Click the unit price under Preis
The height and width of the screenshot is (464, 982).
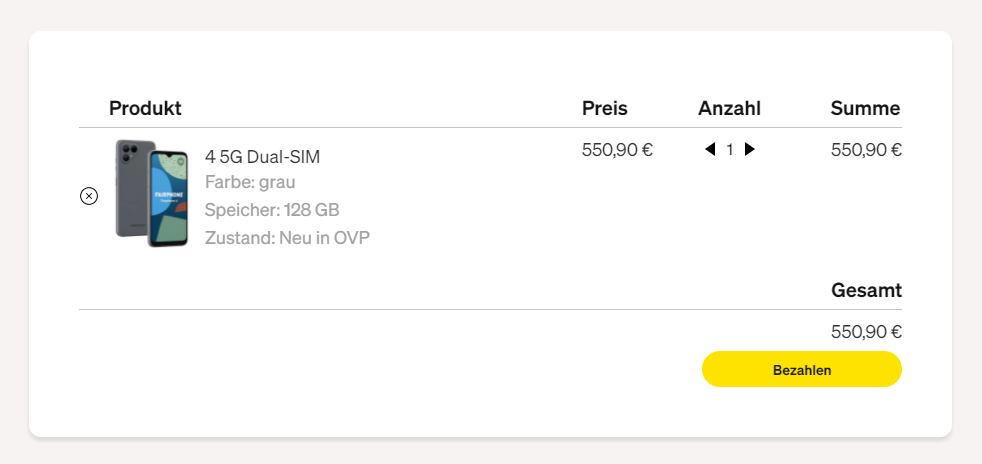(618, 150)
